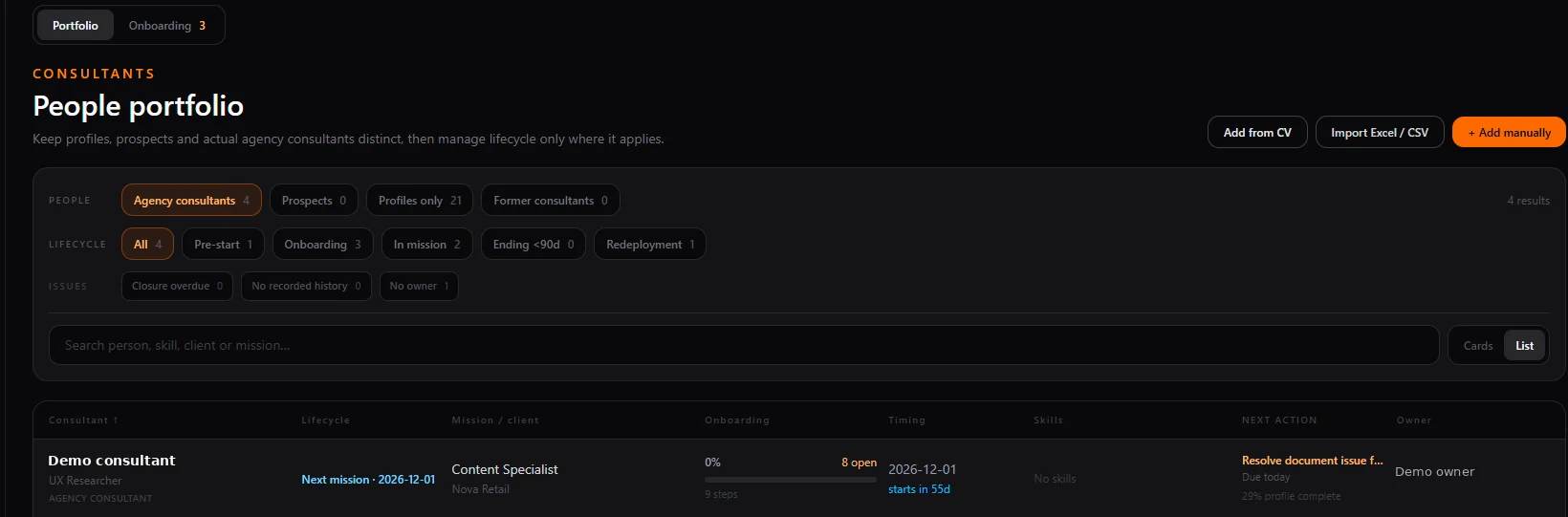Open the Content Specialist mission
Viewport: 1568px width, 517px height.
tap(505, 469)
